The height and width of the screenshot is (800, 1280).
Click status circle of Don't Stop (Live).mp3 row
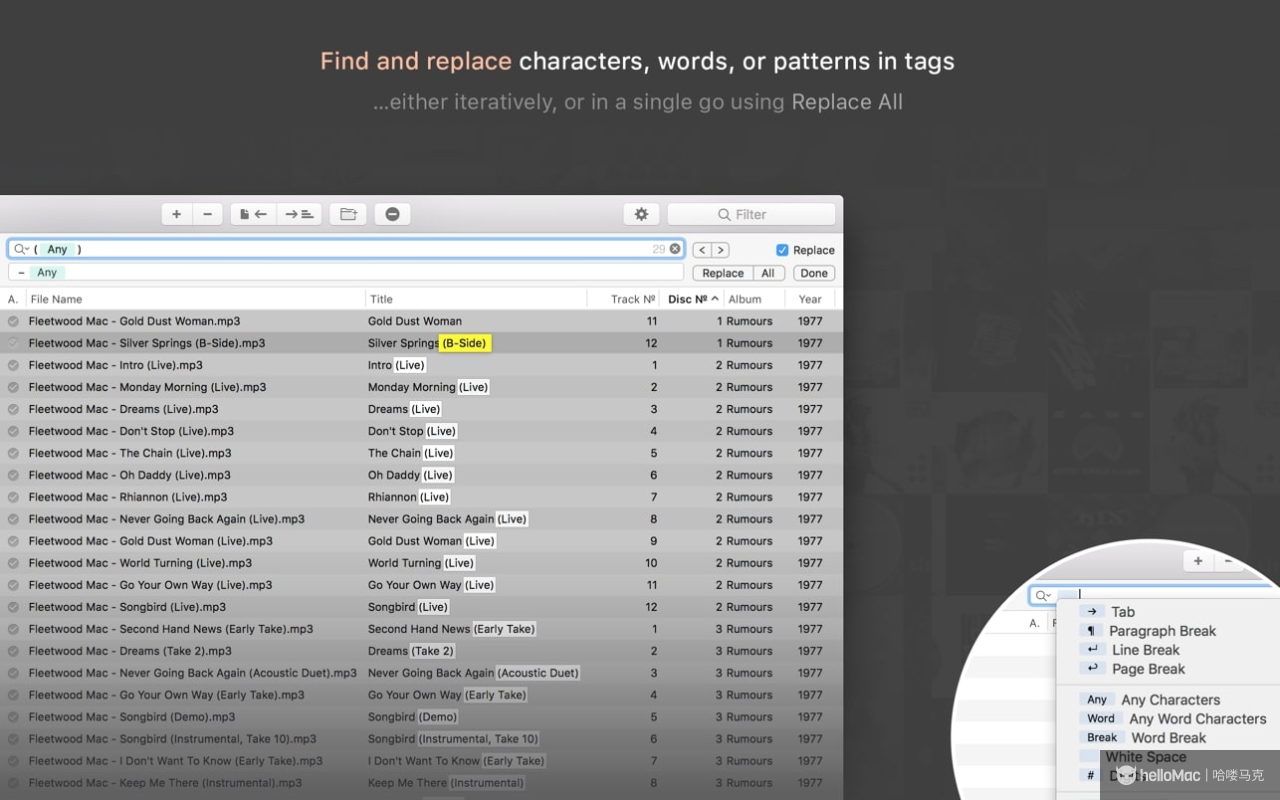point(13,431)
